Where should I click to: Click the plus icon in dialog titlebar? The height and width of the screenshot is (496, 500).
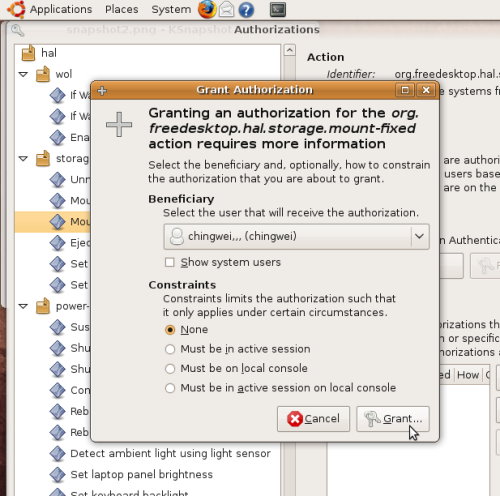pyautogui.click(x=102, y=90)
